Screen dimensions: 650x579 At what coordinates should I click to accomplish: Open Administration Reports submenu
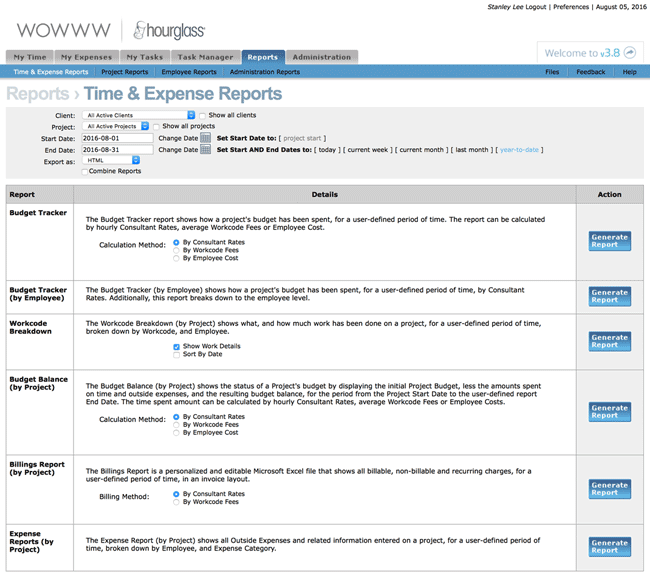(x=264, y=72)
